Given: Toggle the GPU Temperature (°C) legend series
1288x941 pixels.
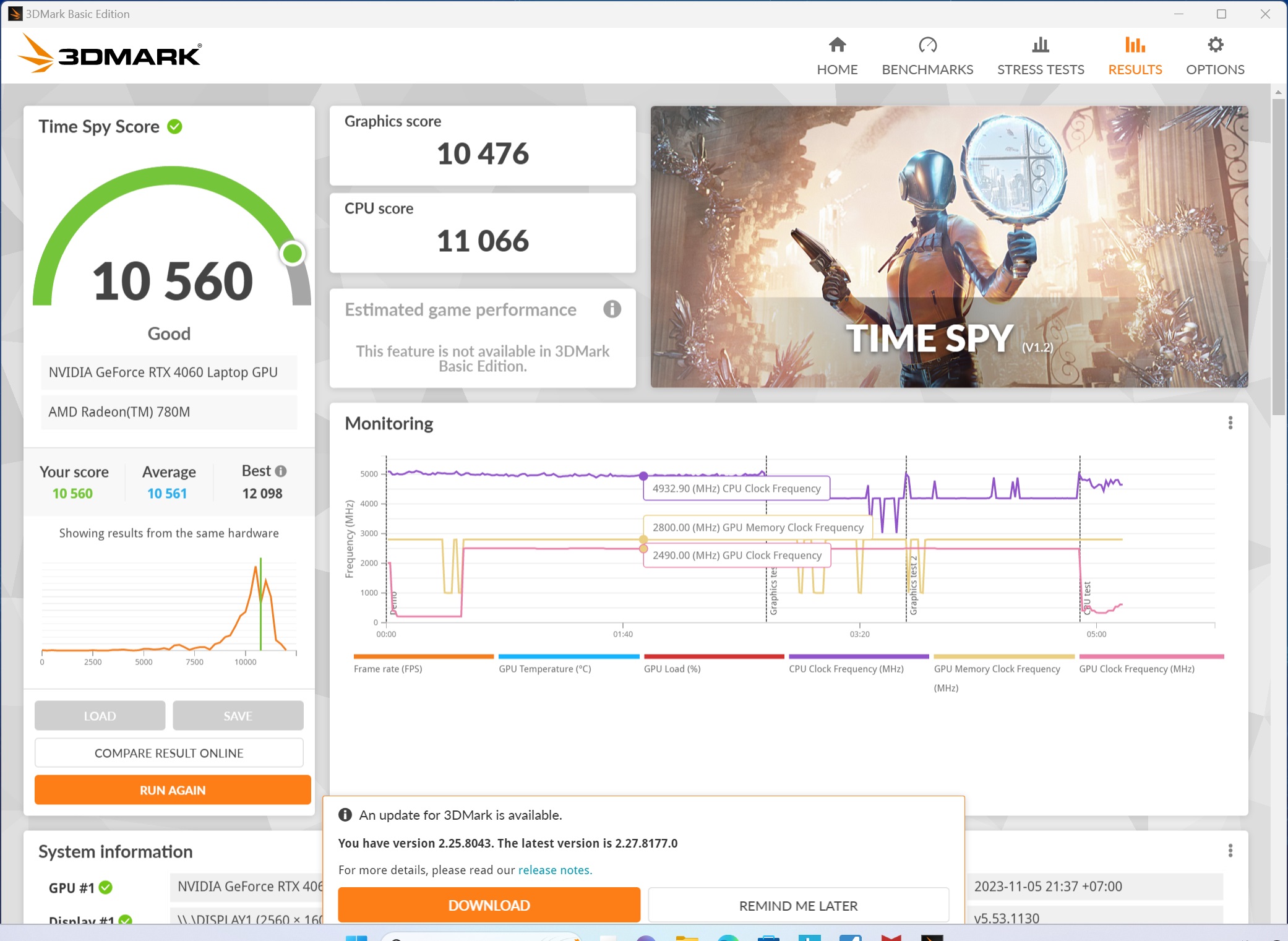Looking at the screenshot, I should point(568,664).
